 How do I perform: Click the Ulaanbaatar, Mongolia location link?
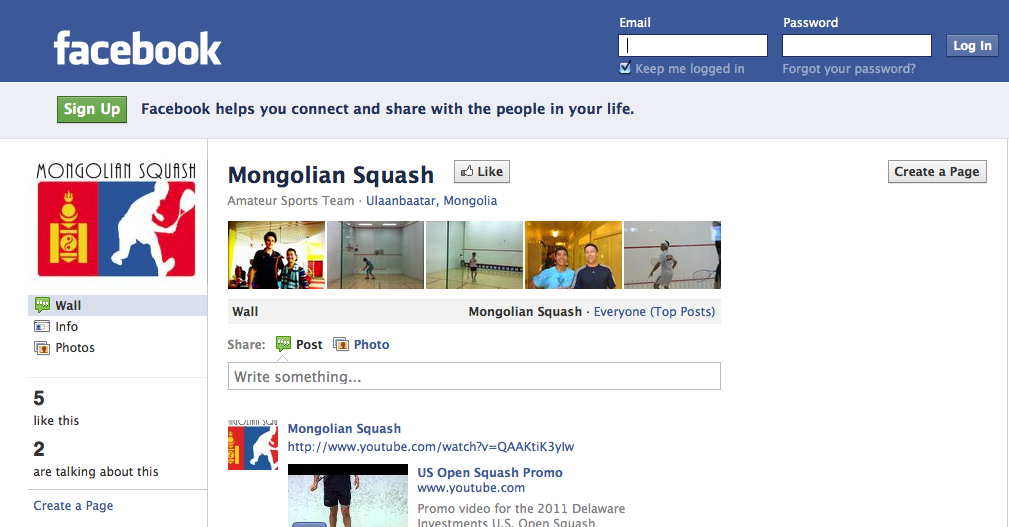432,201
